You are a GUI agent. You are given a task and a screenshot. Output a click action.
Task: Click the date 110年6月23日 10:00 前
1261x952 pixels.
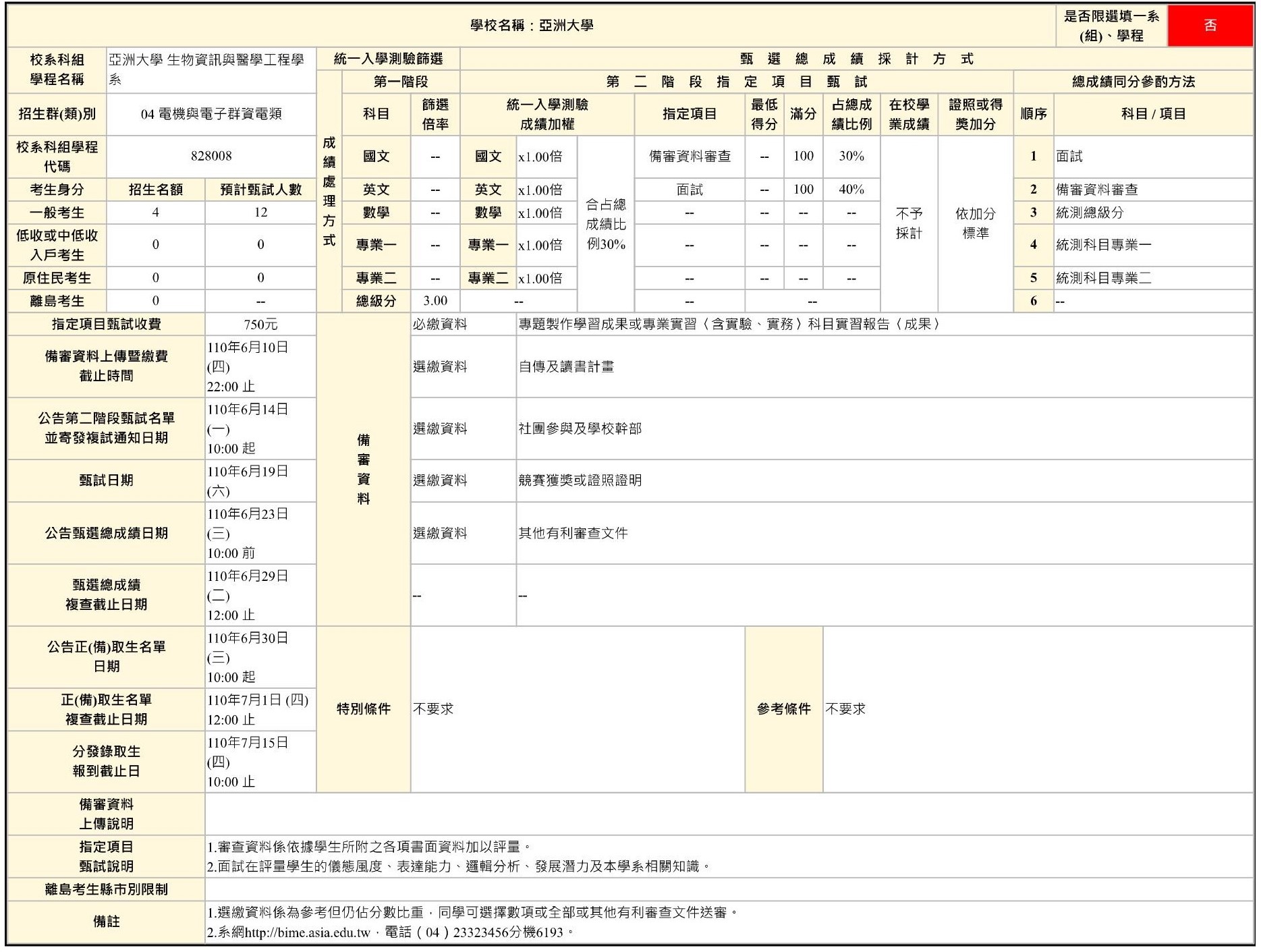point(248,534)
